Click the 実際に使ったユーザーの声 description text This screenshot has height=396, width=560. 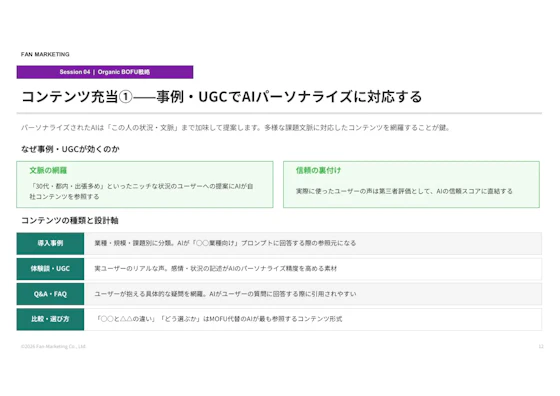pos(404,191)
